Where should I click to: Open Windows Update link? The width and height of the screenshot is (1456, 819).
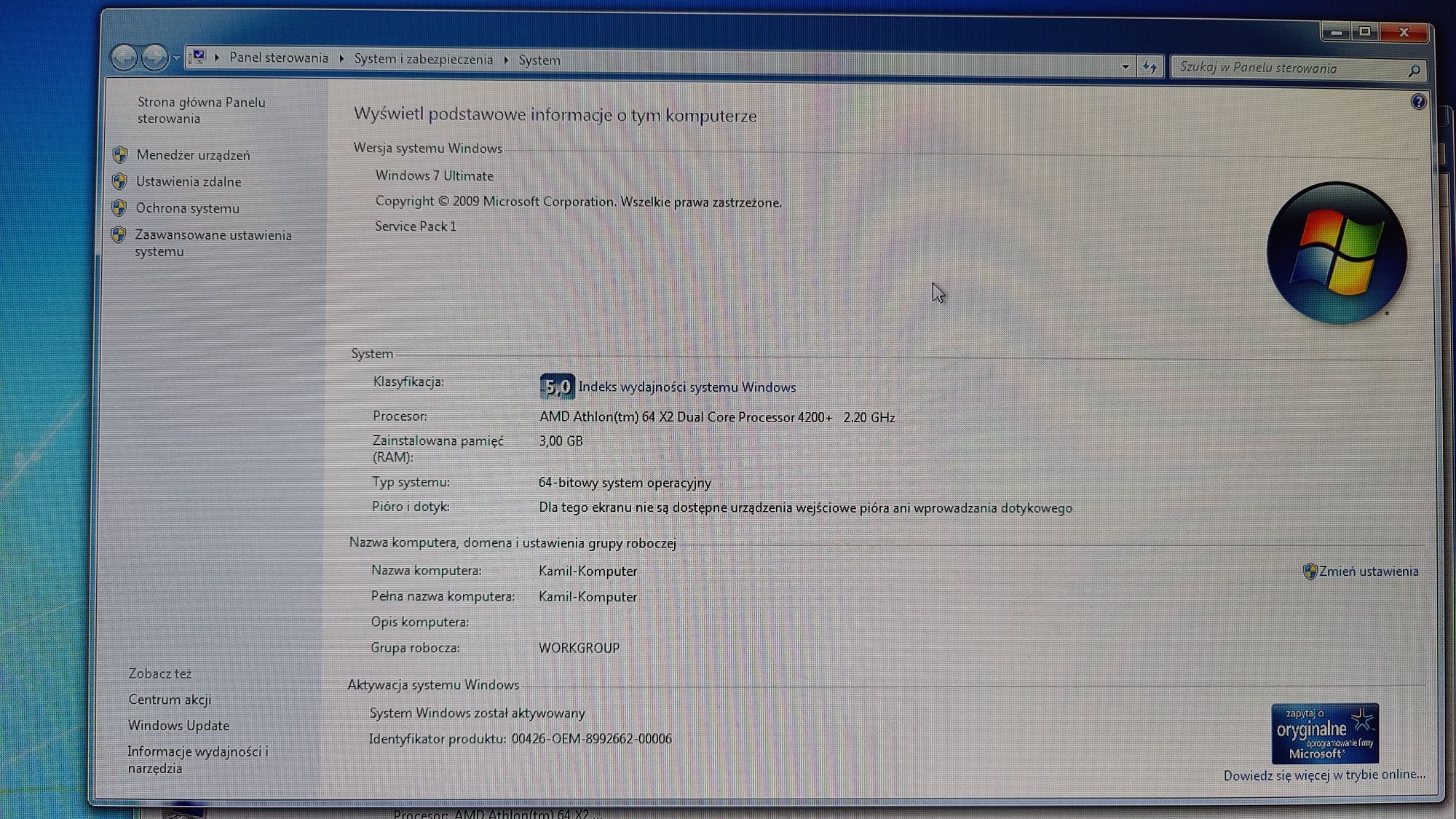[178, 726]
